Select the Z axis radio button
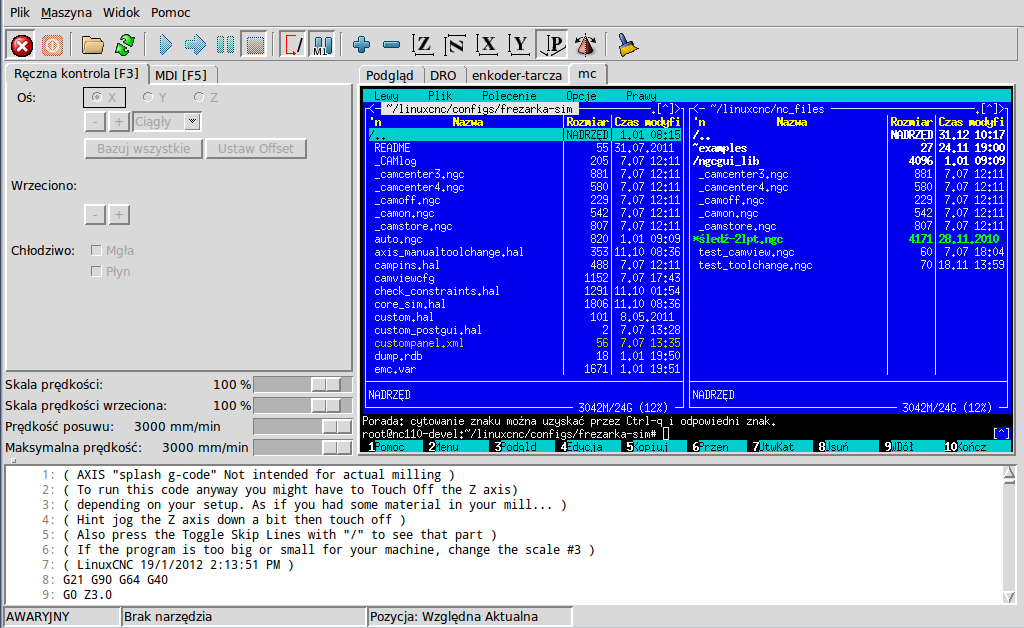Screen dimensions: 1024x628 click(x=205, y=97)
